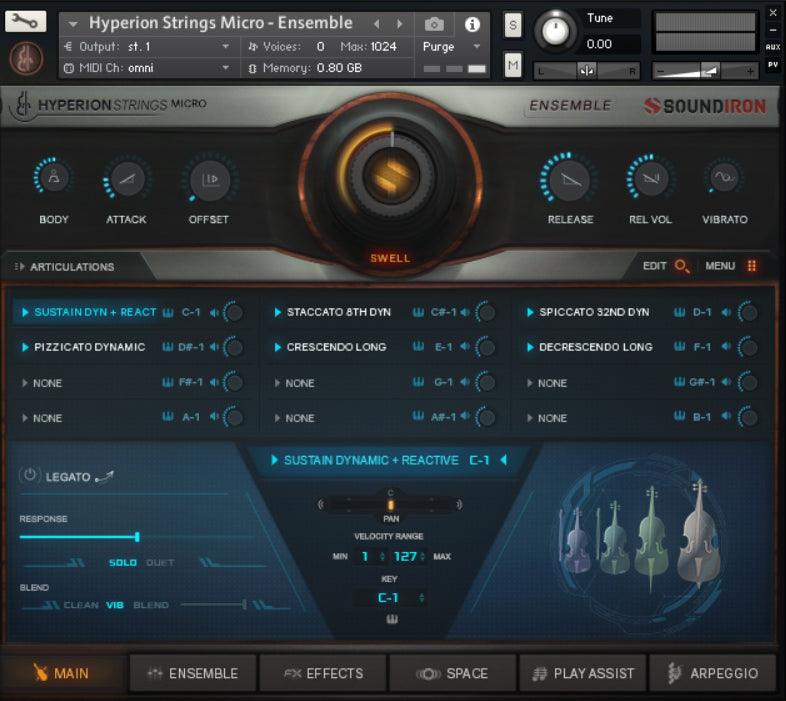786x701 pixels.
Task: Open the Arpeggio tab
Action: click(x=714, y=673)
